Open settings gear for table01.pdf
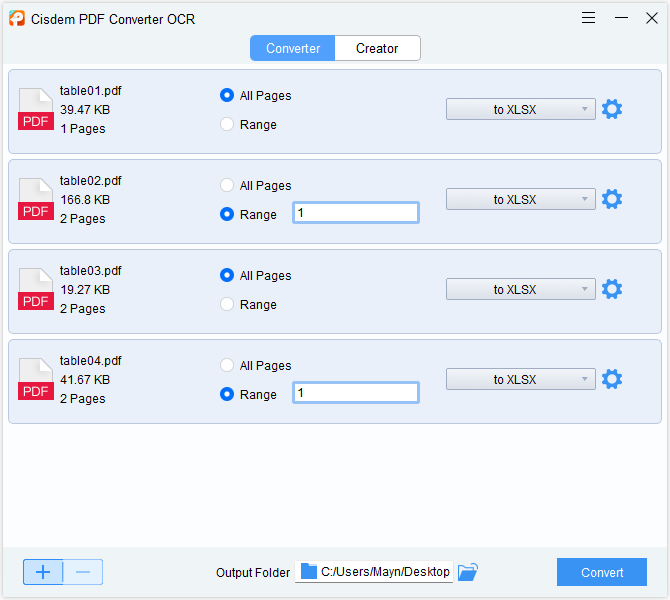This screenshot has width=670, height=600. point(612,110)
